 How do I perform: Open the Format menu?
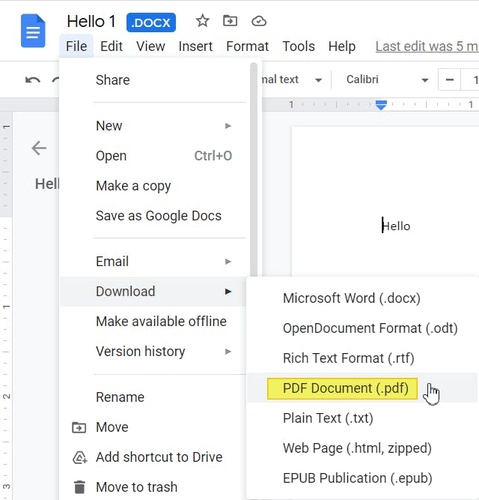click(247, 46)
